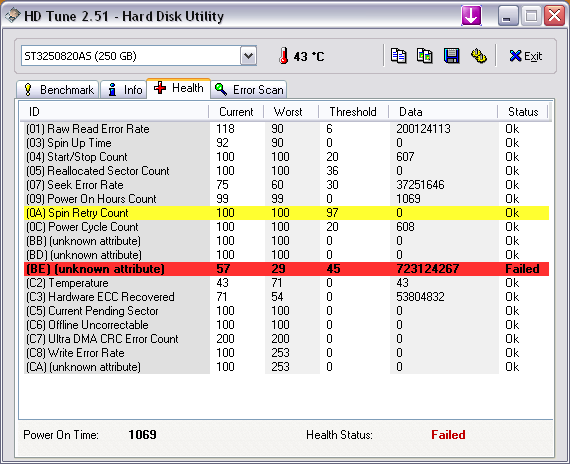The width and height of the screenshot is (570, 464).
Task: Sort by the Worst column header
Action: coord(291,112)
